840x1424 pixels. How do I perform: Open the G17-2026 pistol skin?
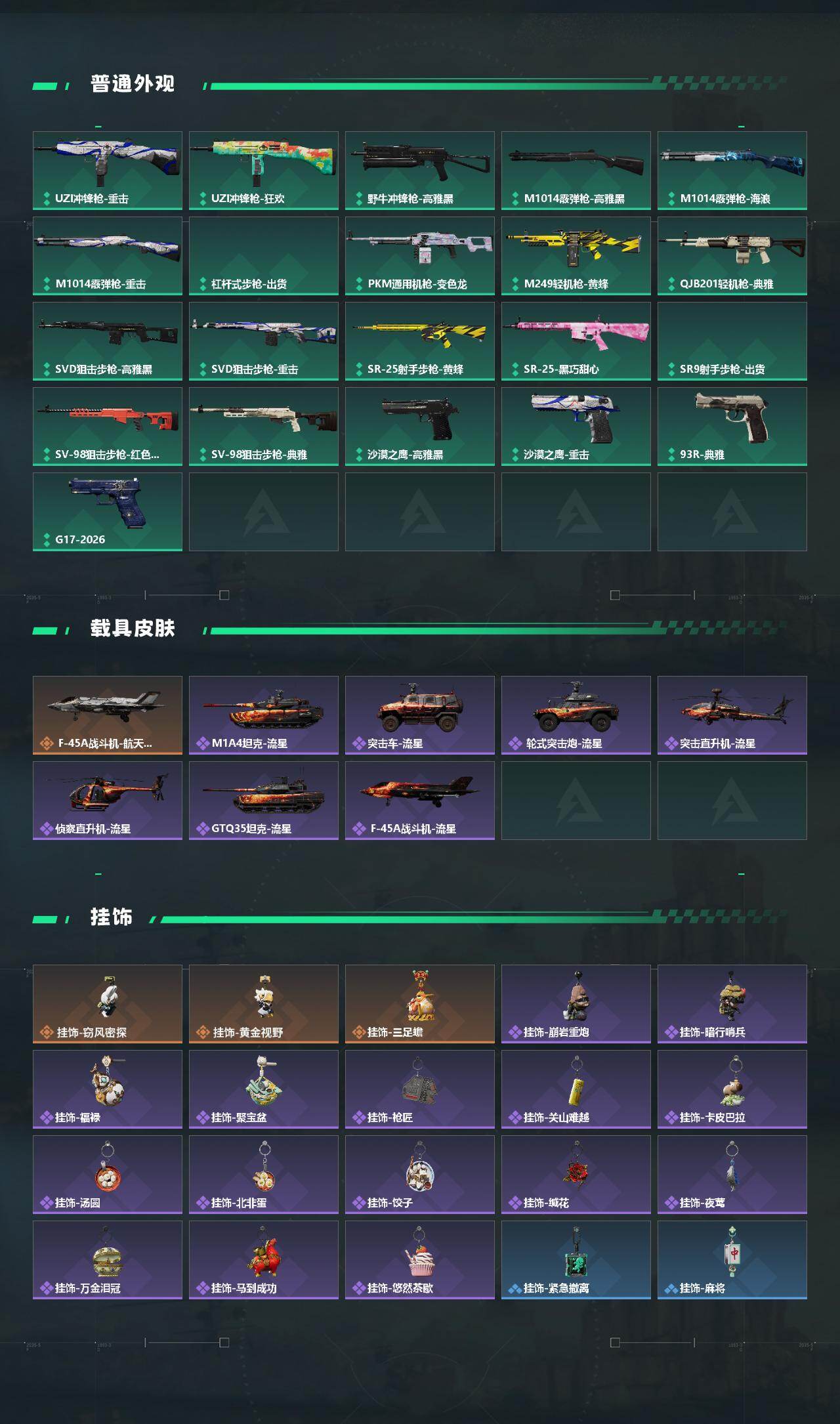pyautogui.click(x=108, y=512)
